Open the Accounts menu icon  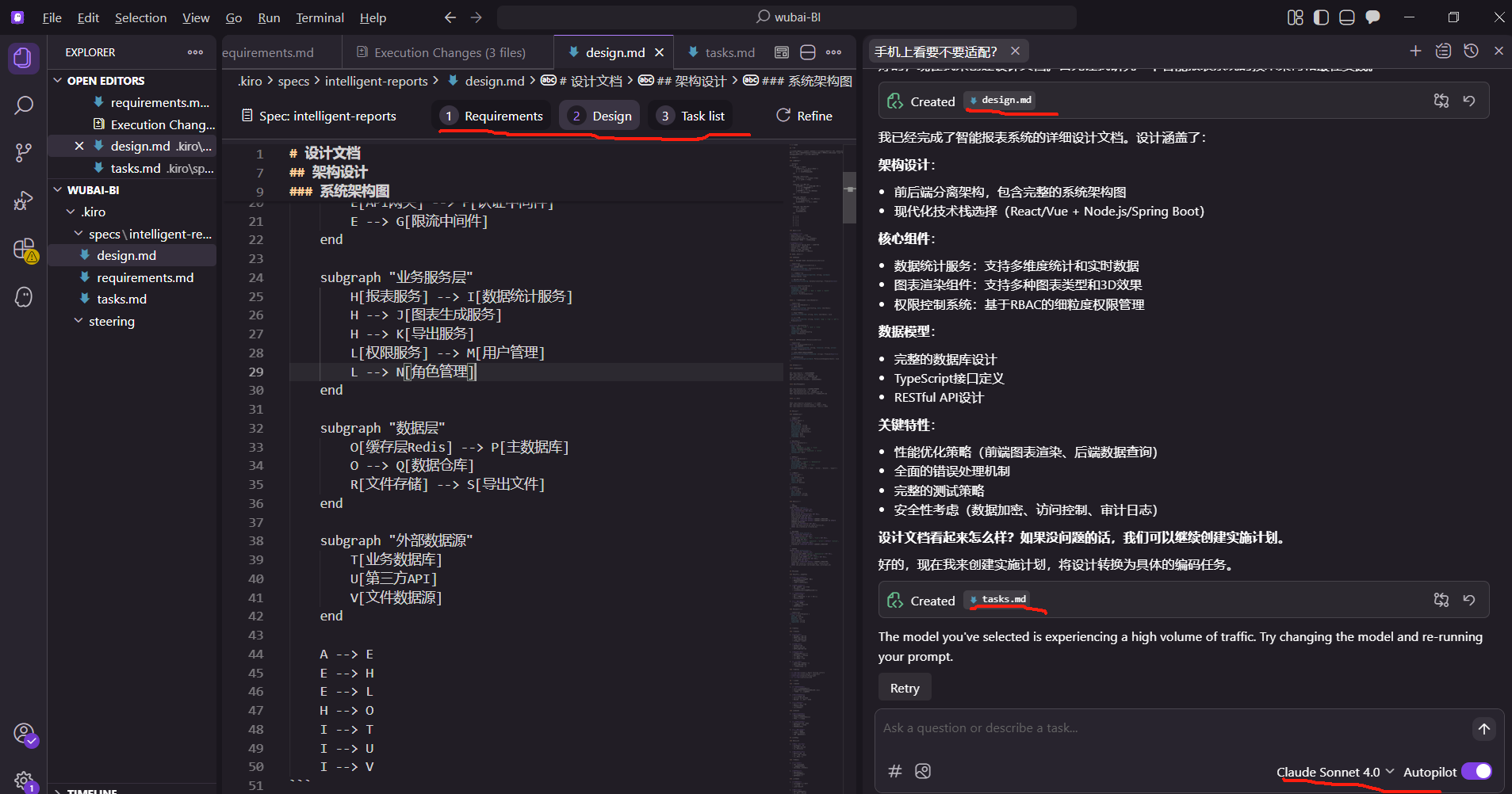point(25,735)
